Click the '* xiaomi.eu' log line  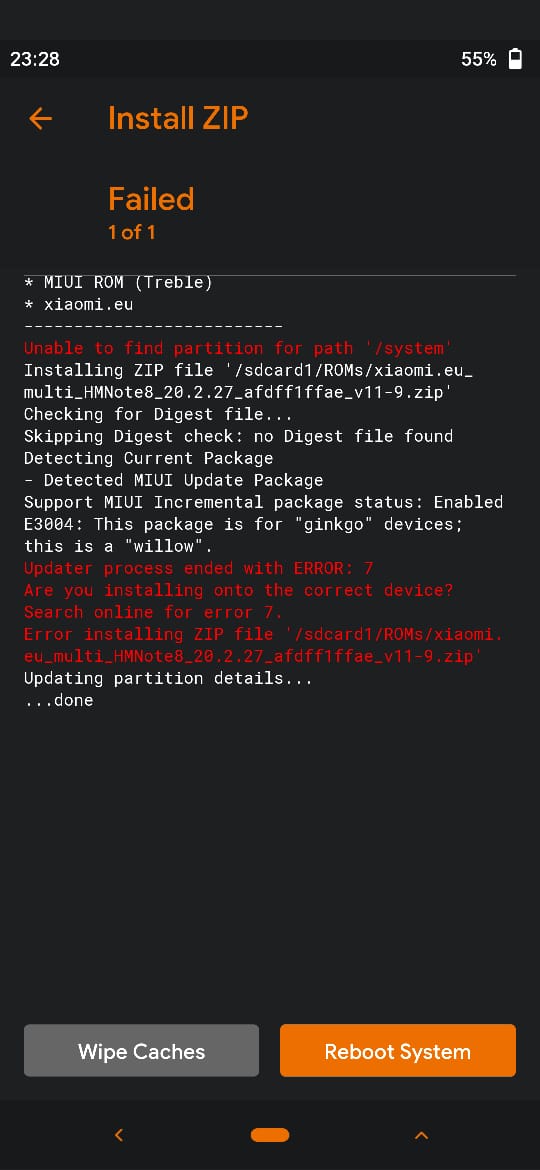click(78, 304)
